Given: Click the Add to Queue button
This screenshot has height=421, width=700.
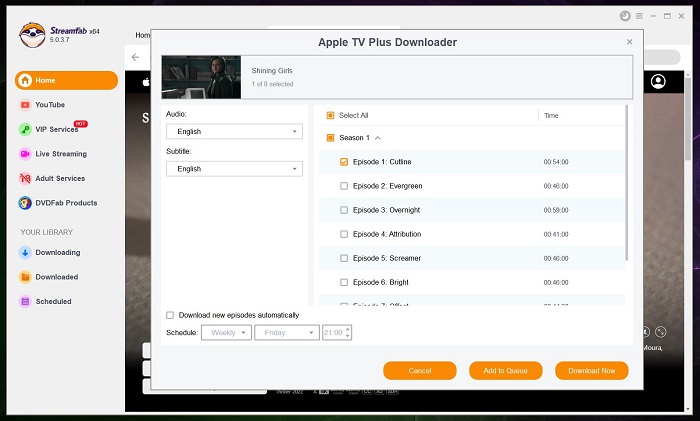Looking at the screenshot, I should tap(505, 371).
